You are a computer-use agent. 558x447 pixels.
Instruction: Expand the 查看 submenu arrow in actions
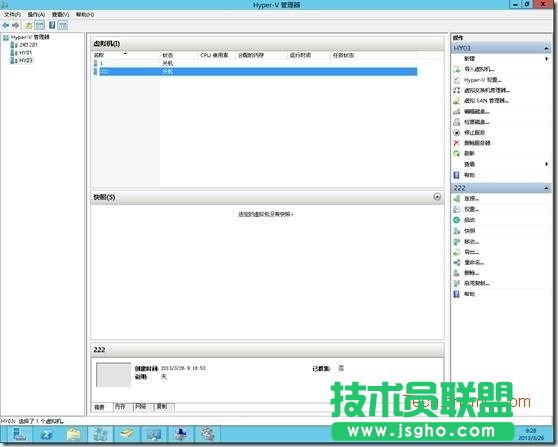(x=547, y=164)
